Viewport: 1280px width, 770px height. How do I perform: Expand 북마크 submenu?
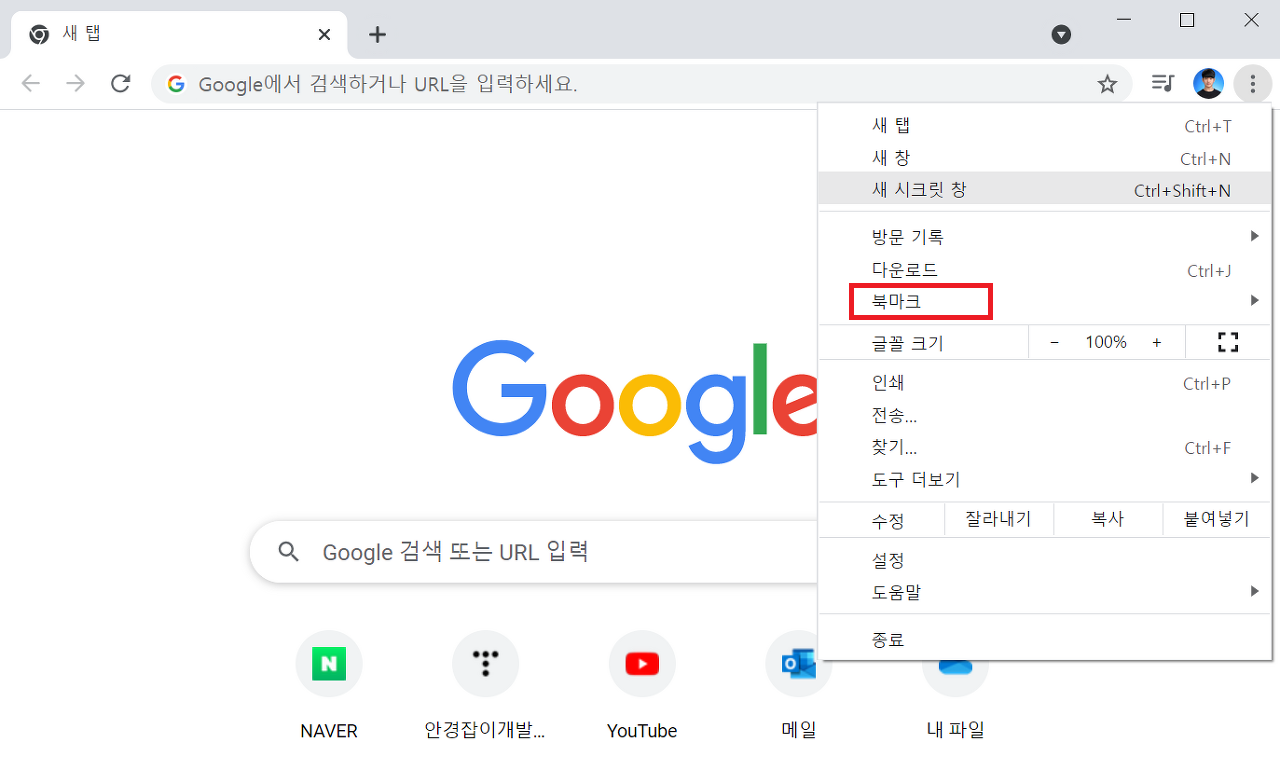click(x=1045, y=301)
